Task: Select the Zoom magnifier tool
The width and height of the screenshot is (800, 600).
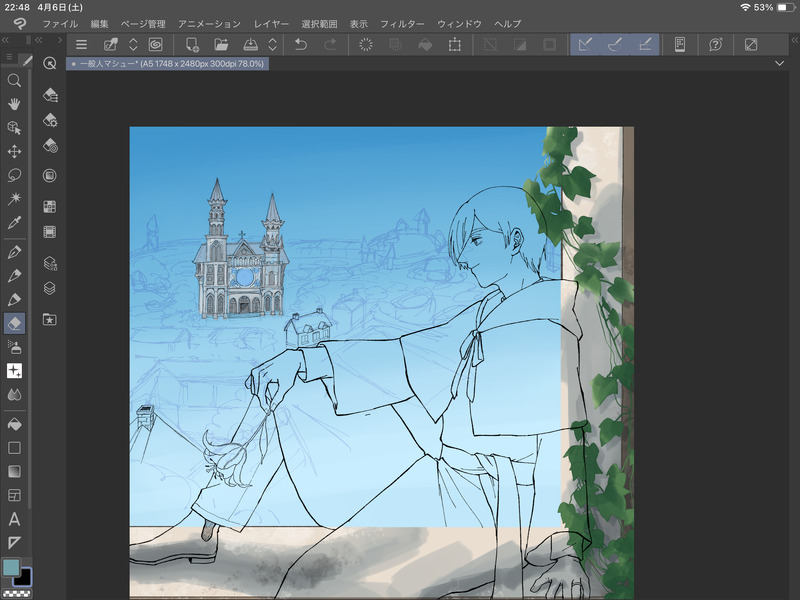Action: point(14,80)
